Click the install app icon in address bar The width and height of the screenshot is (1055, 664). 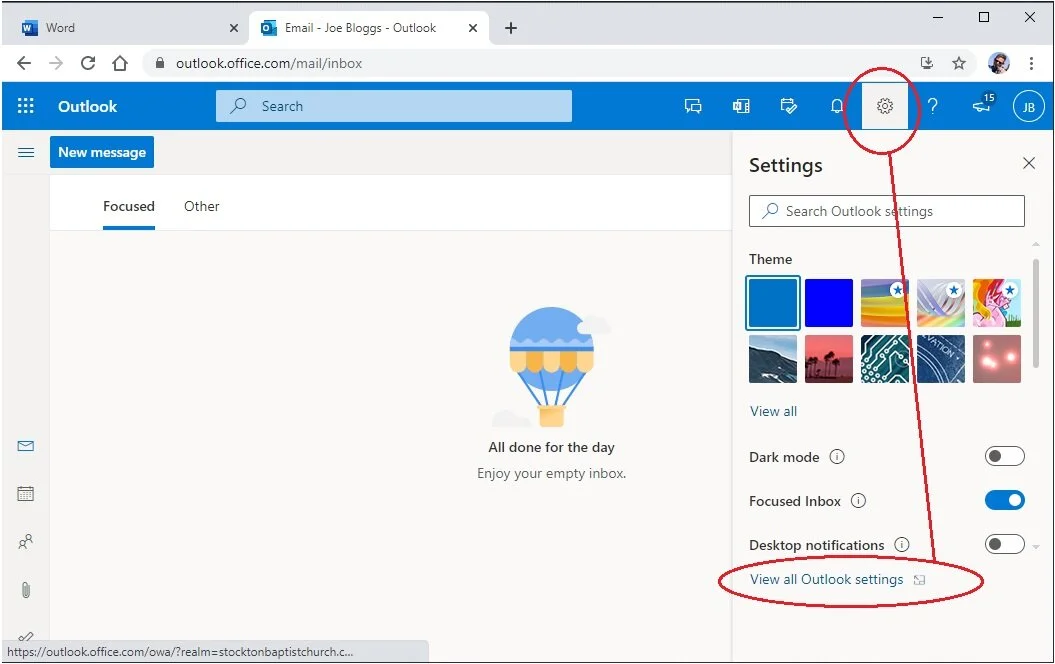pos(926,63)
